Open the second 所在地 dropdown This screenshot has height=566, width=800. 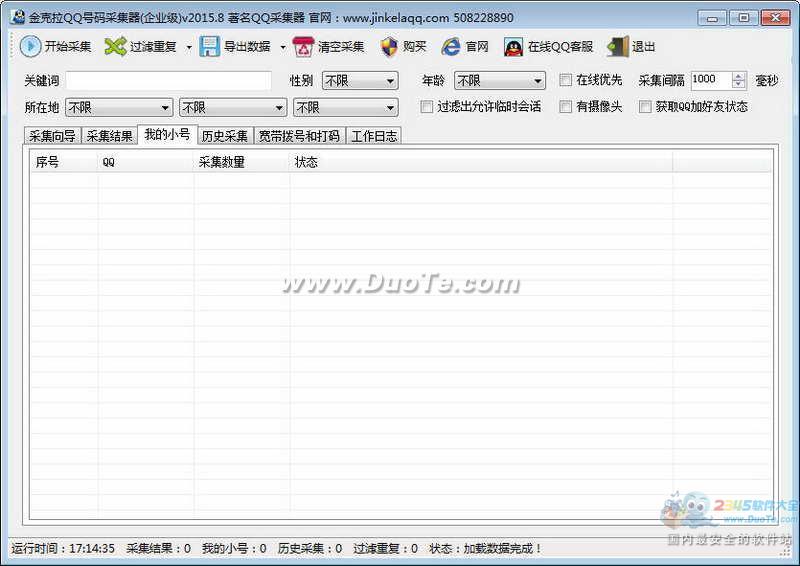pyautogui.click(x=233, y=108)
